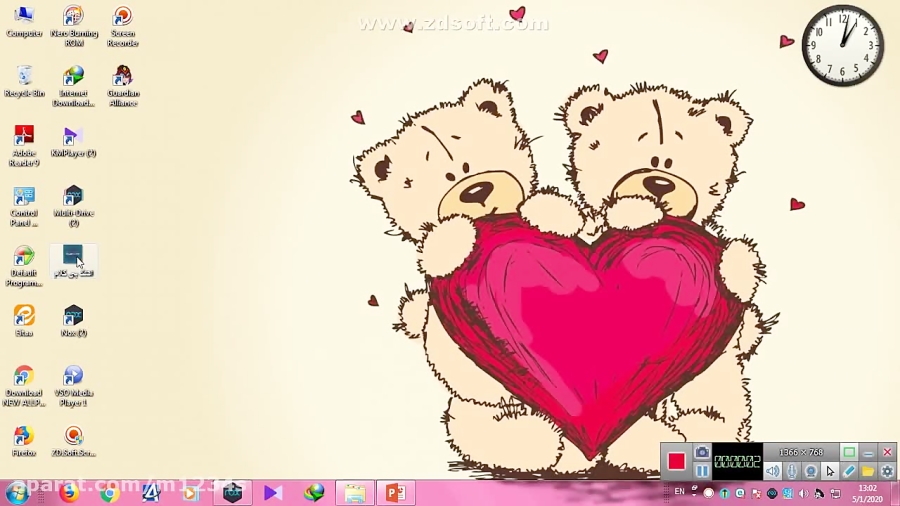The height and width of the screenshot is (506, 900).
Task: Click the 1366 × 768 resolution label
Action: tap(801, 452)
